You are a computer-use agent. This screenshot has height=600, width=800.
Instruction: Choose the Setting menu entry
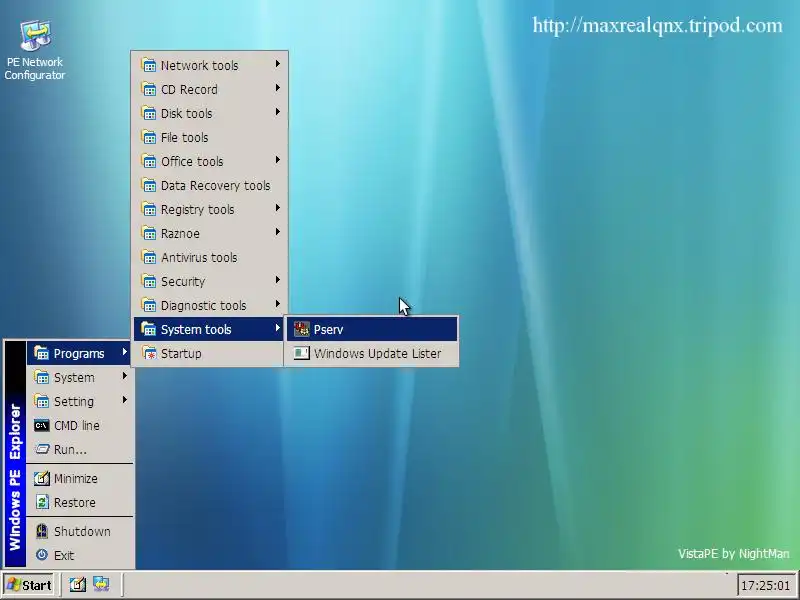click(x=79, y=401)
